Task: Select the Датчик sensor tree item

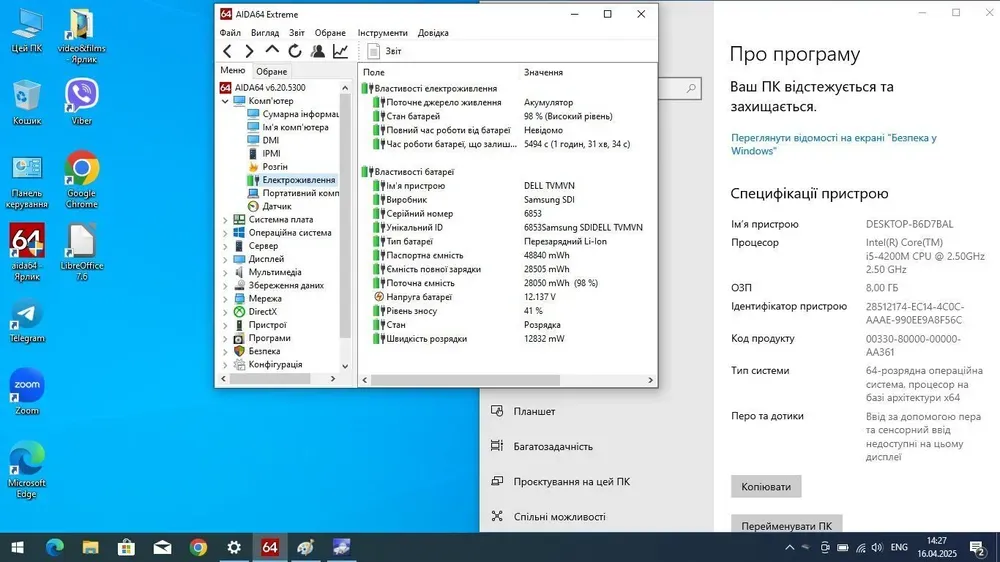Action: click(x=276, y=206)
